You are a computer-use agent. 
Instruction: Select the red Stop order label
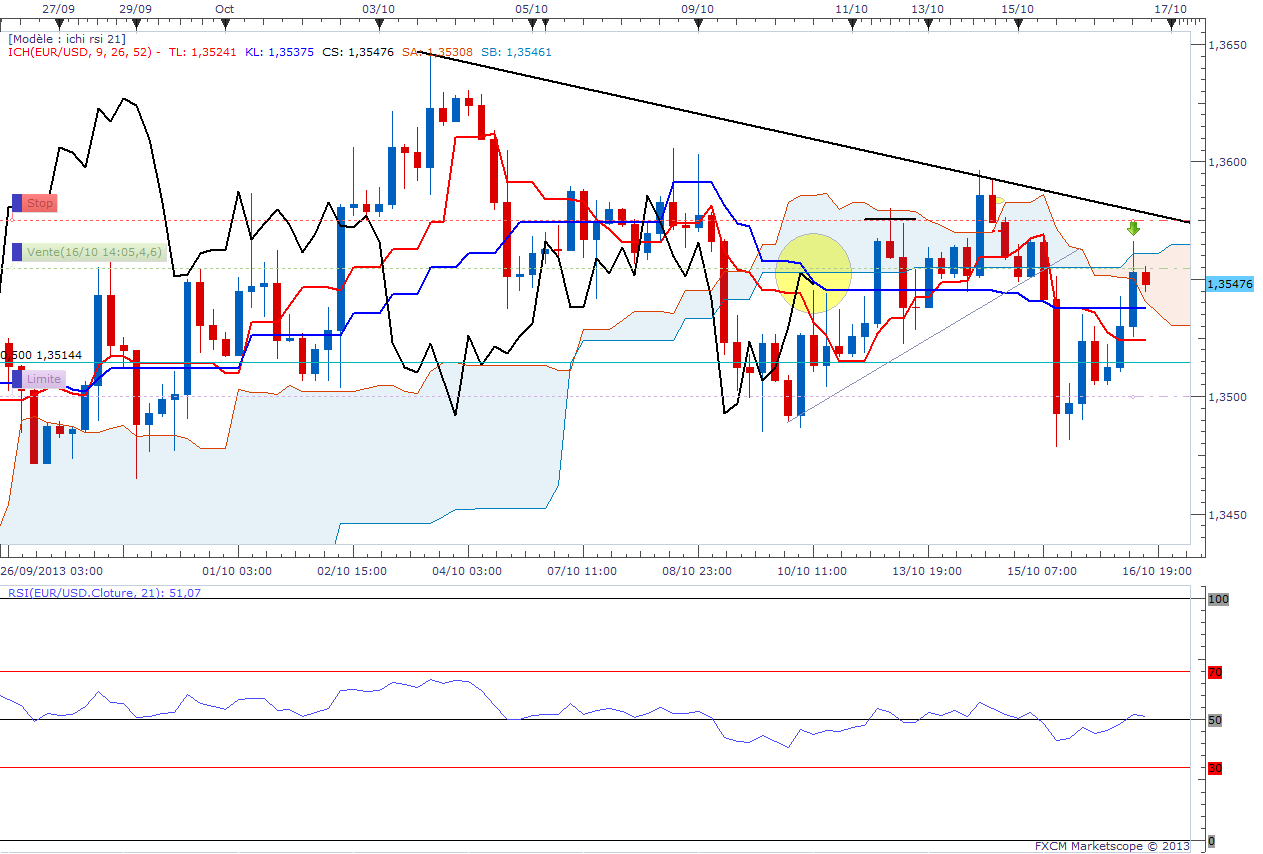[x=34, y=203]
